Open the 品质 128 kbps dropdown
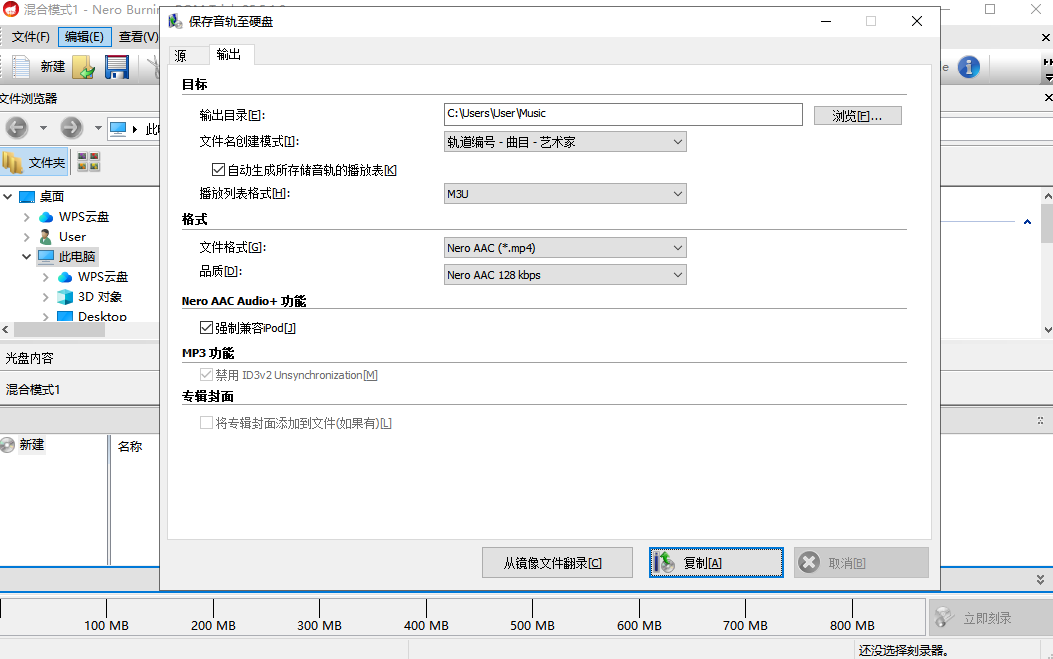 pos(565,275)
